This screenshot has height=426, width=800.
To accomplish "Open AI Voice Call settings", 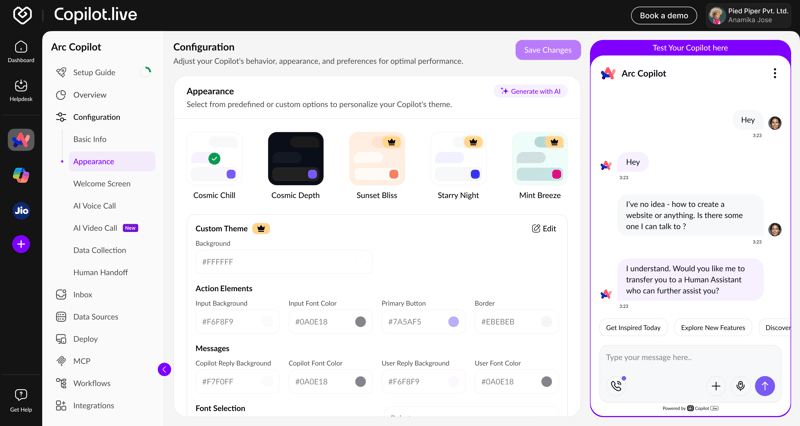I will (x=94, y=206).
